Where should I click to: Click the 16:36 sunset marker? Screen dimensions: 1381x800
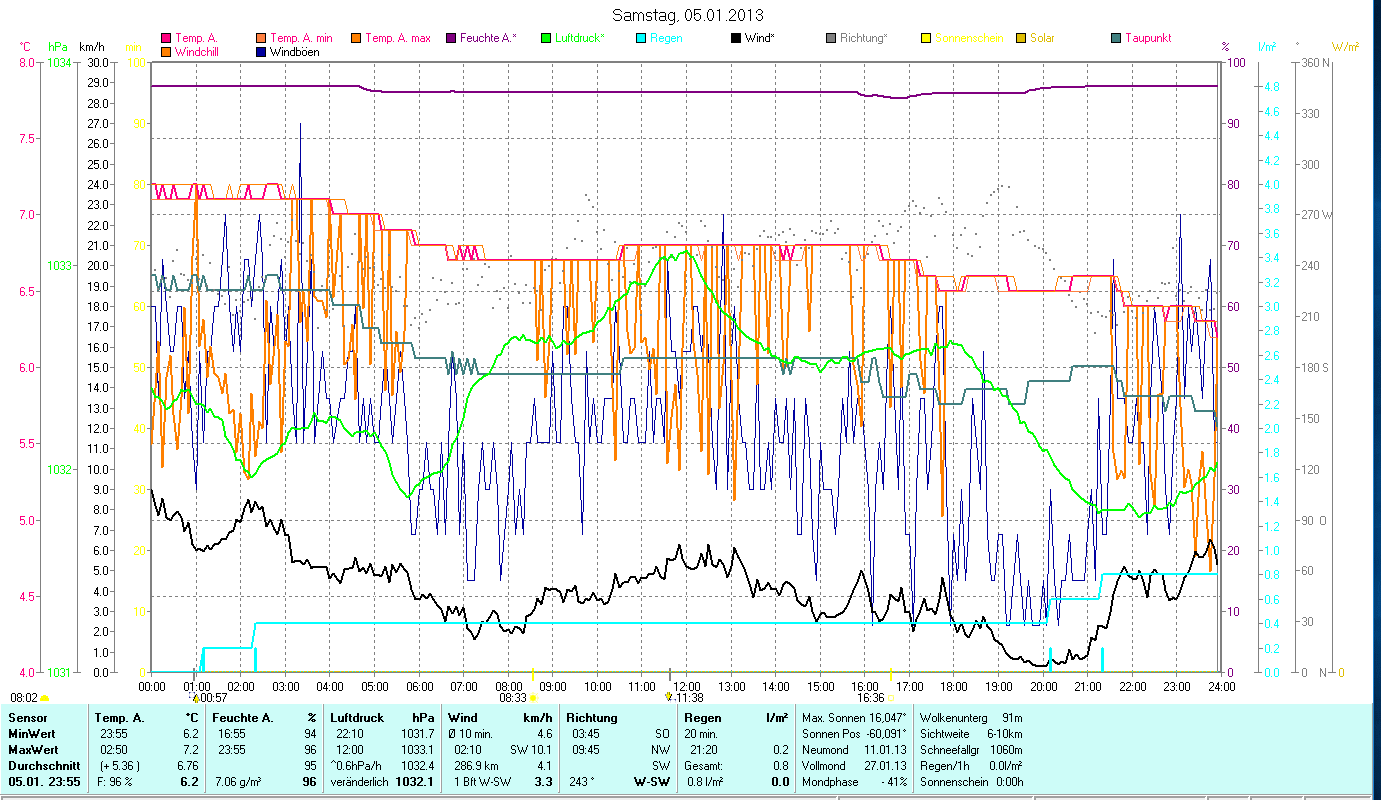pyautogui.click(x=870, y=698)
